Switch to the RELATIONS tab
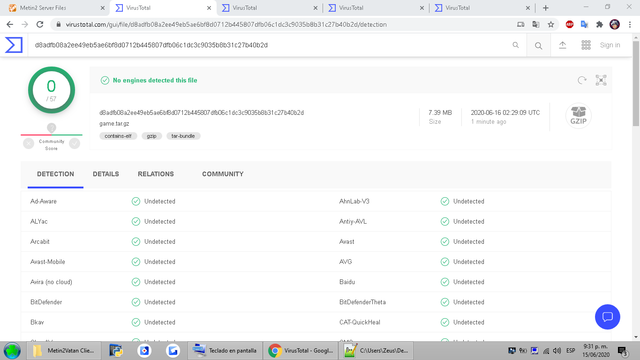Screen dimensions: 640x360 click(x=156, y=174)
